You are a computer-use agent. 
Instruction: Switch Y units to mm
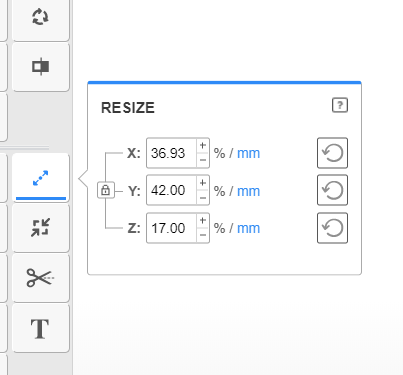pyautogui.click(x=248, y=191)
